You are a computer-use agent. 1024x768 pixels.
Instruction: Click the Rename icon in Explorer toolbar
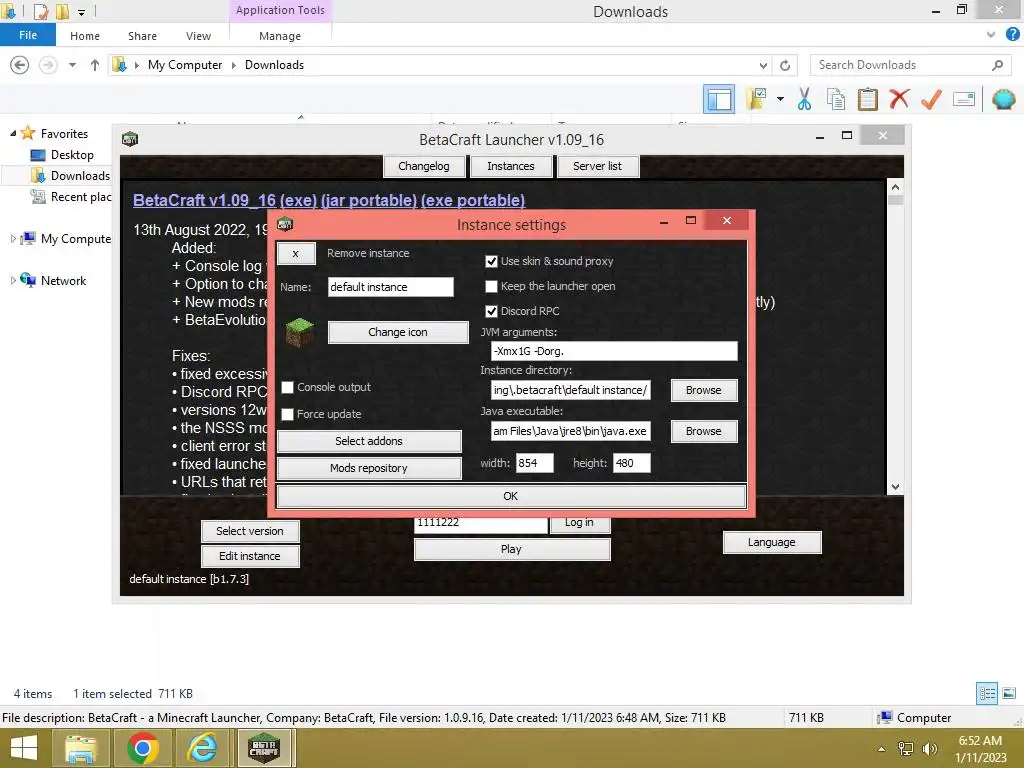click(x=964, y=99)
